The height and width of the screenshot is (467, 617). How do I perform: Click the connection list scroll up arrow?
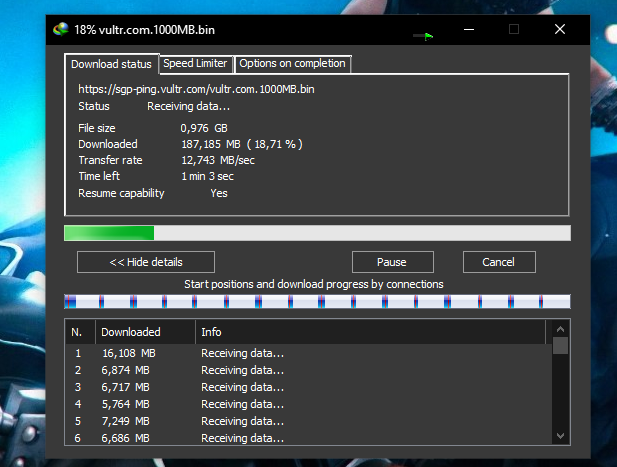pos(560,329)
